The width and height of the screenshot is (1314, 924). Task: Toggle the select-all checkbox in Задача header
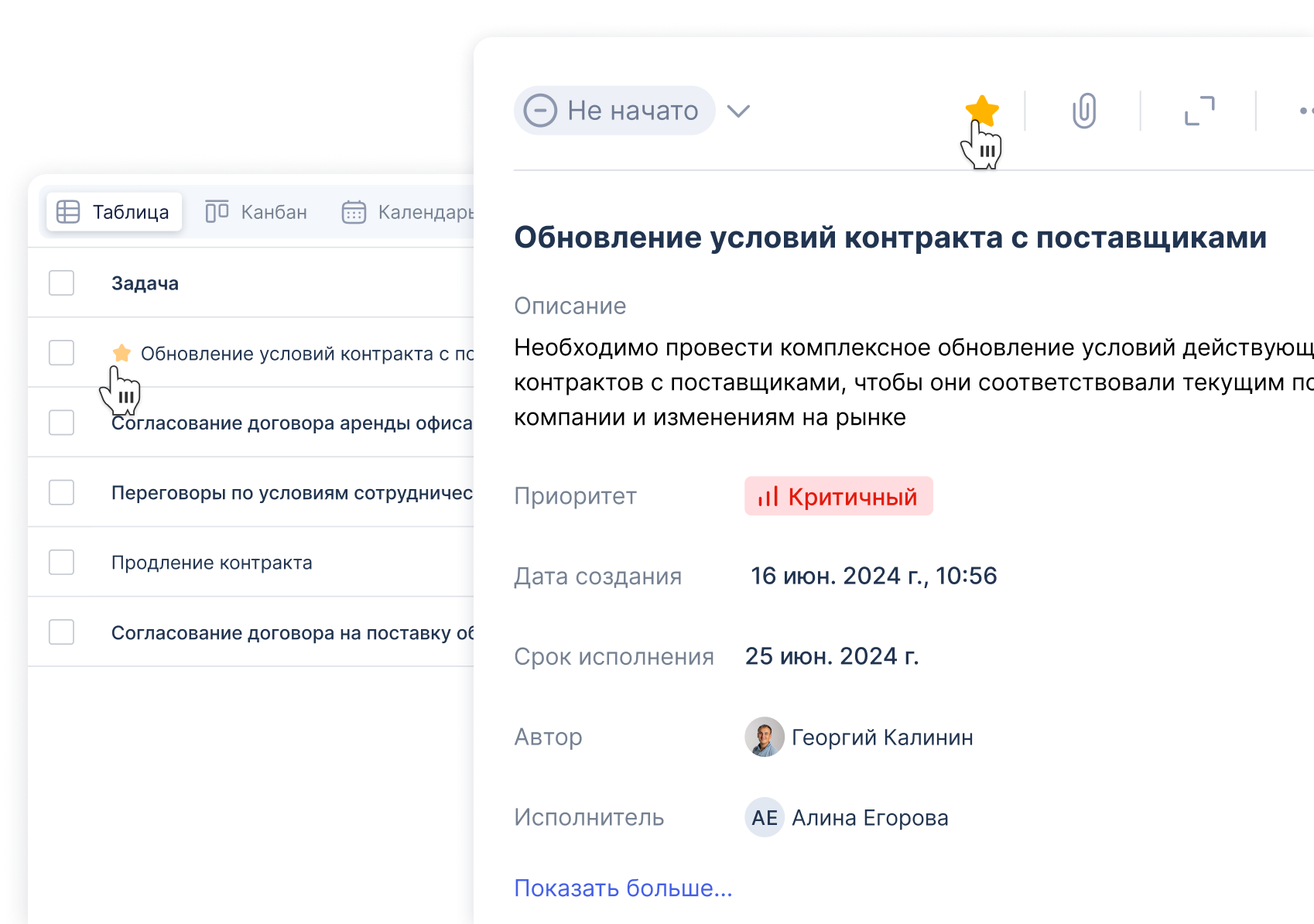[62, 283]
